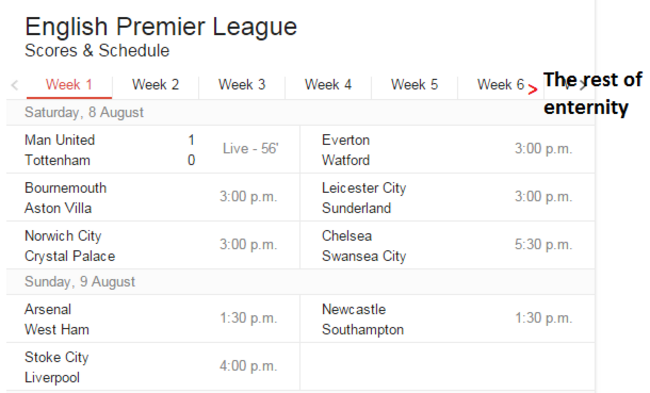Open the Week 6 tab
Screen dimensions: 650x393
tap(500, 85)
